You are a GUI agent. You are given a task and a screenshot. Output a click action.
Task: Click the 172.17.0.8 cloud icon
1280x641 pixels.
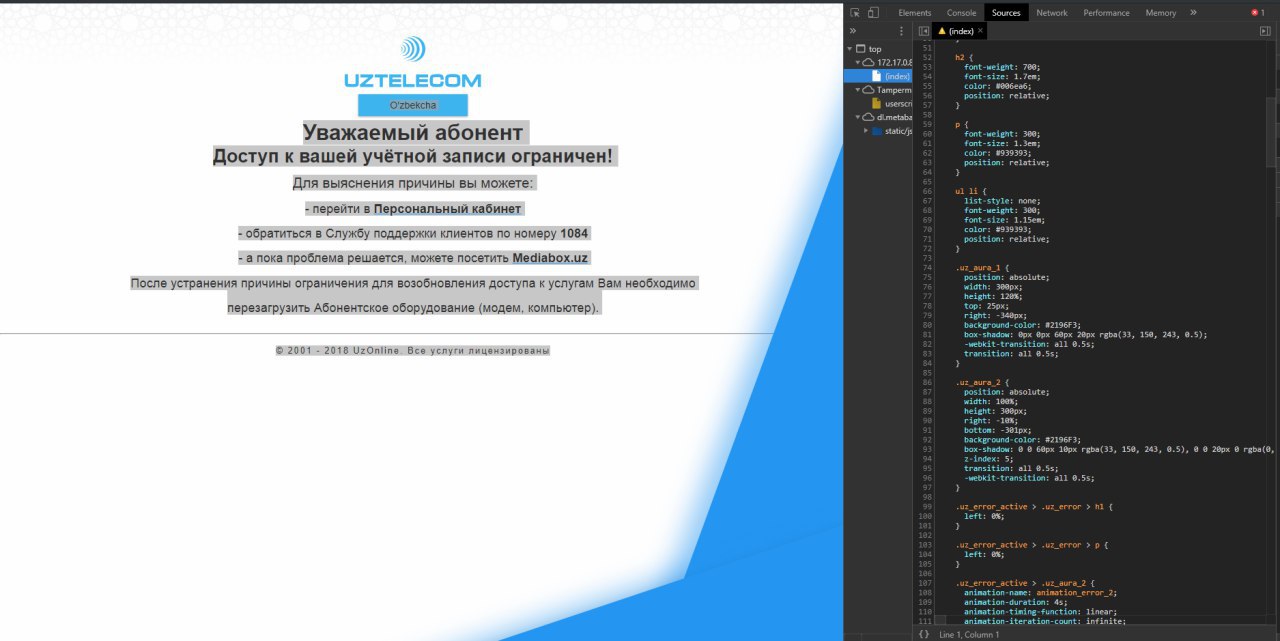click(869, 63)
